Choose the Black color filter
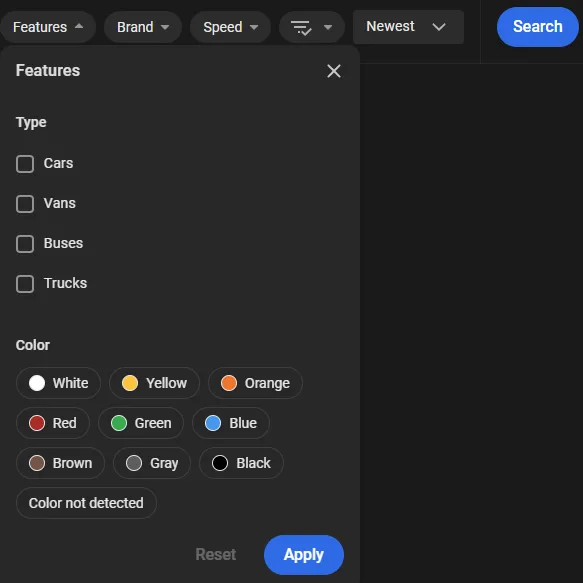 [x=241, y=463]
